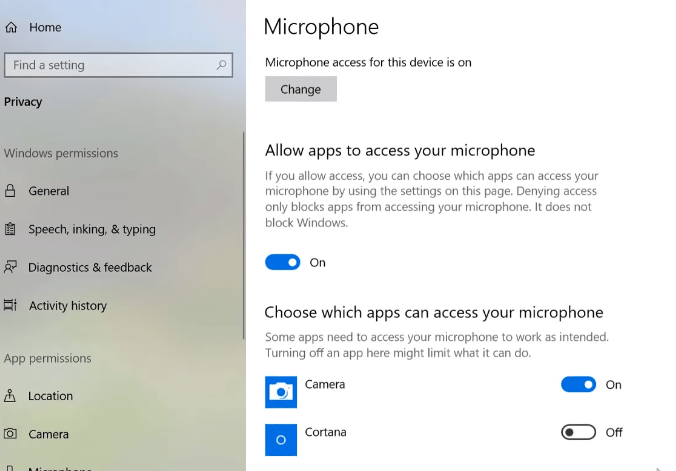Click the Home gear icon

click(10, 27)
